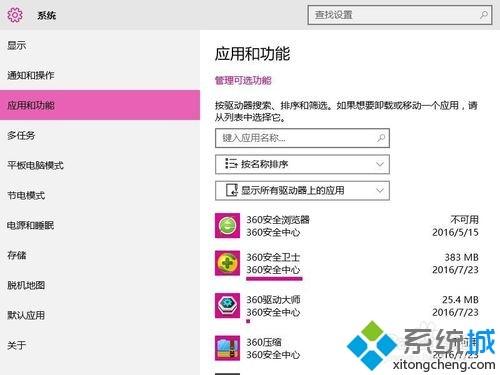This screenshot has width=500, height=375.
Task: Click the 查找设置 search field
Action: [400, 15]
